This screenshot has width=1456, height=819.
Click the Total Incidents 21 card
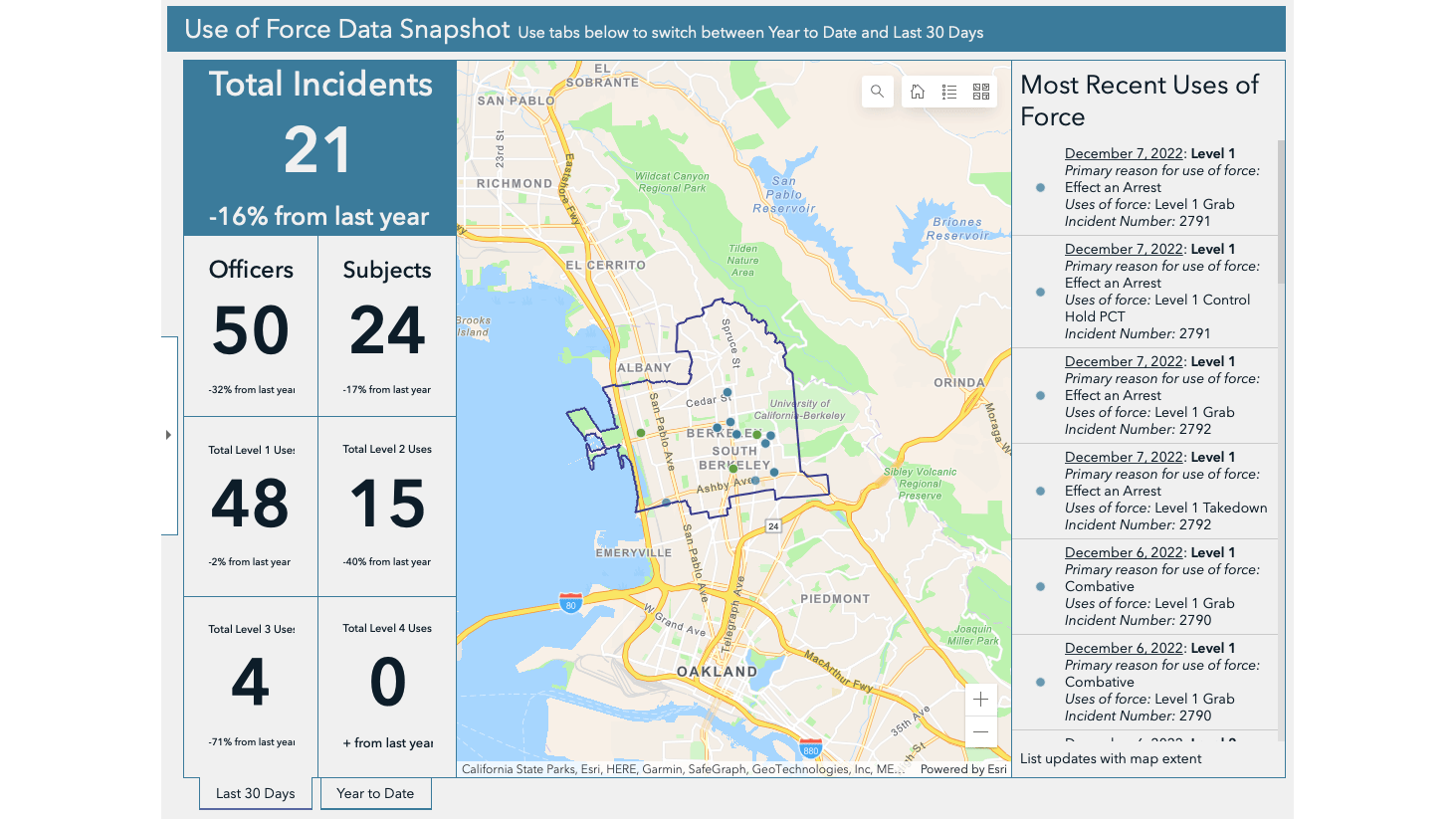point(320,148)
